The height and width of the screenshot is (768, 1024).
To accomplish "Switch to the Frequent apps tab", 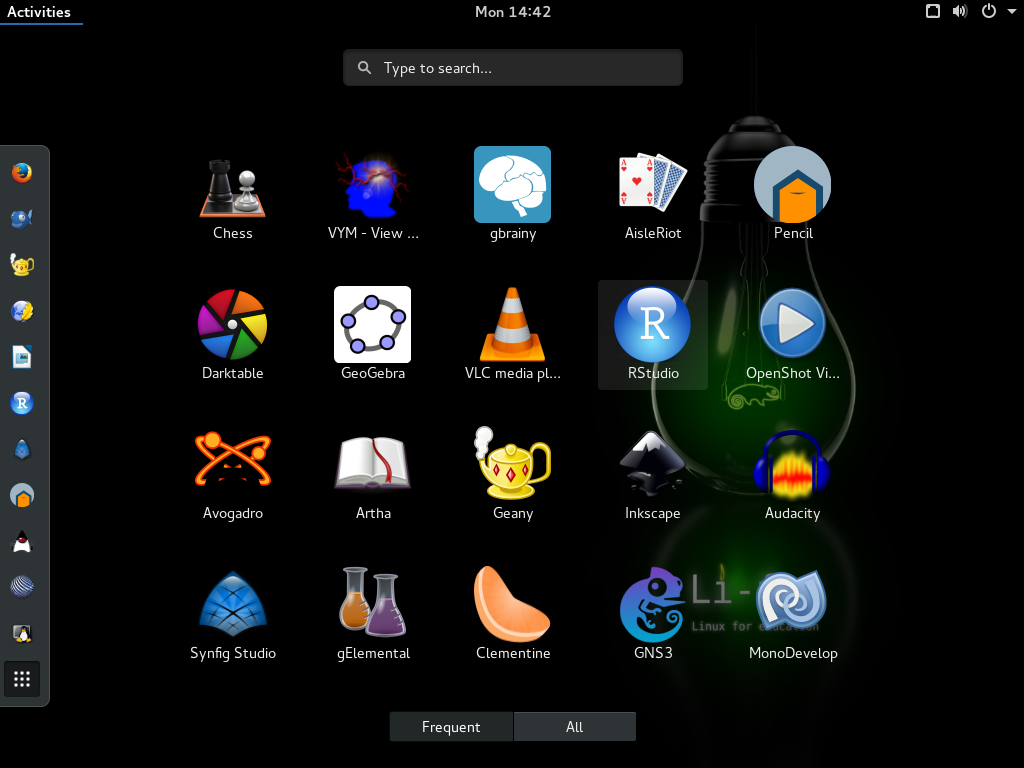I will [x=451, y=727].
